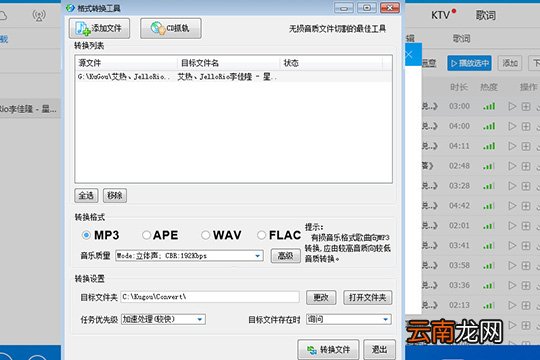Click the 源文件 column header
Screen dimensions: 540x360
click(126, 63)
